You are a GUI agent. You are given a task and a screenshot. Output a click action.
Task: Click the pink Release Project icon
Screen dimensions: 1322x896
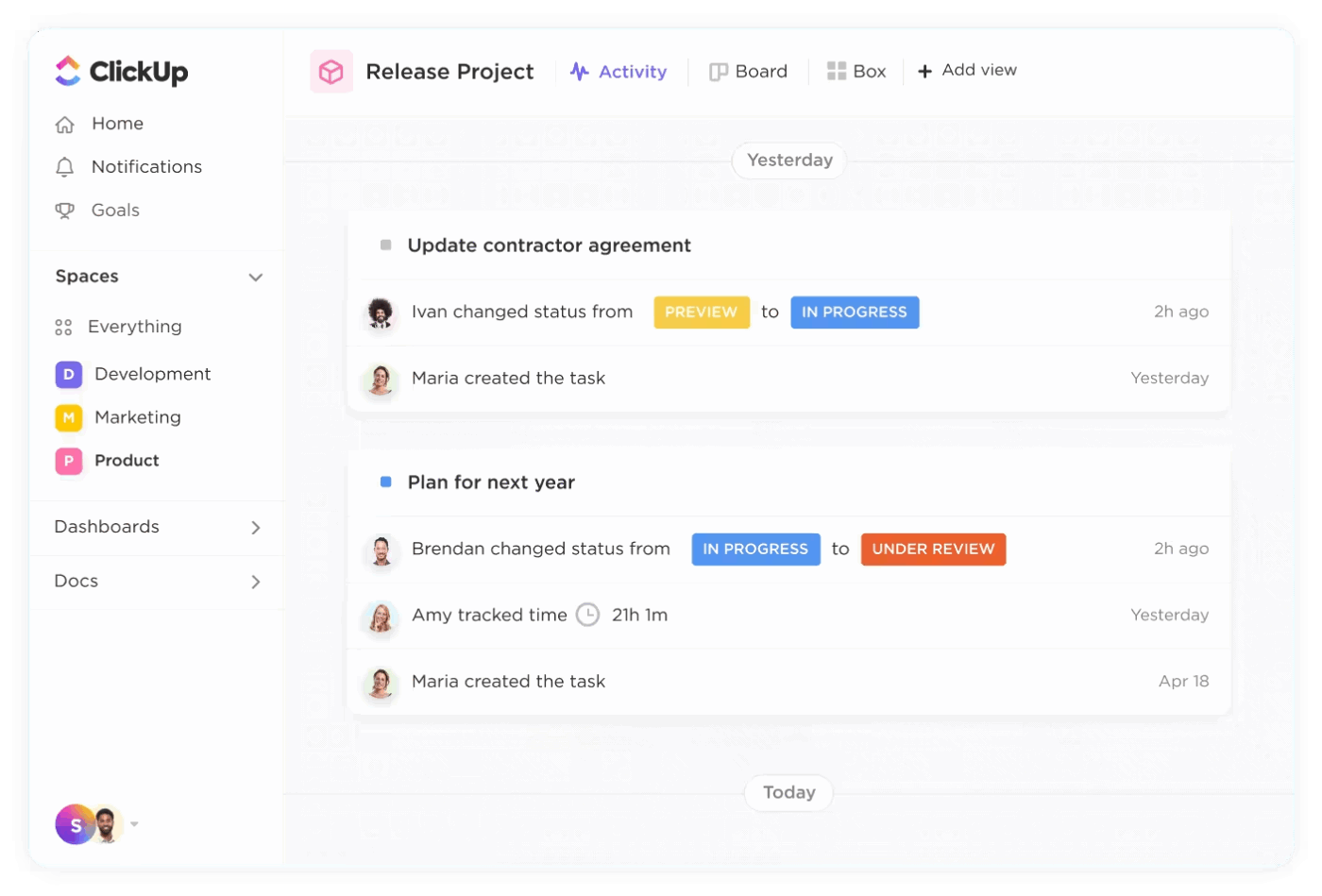pyautogui.click(x=330, y=71)
